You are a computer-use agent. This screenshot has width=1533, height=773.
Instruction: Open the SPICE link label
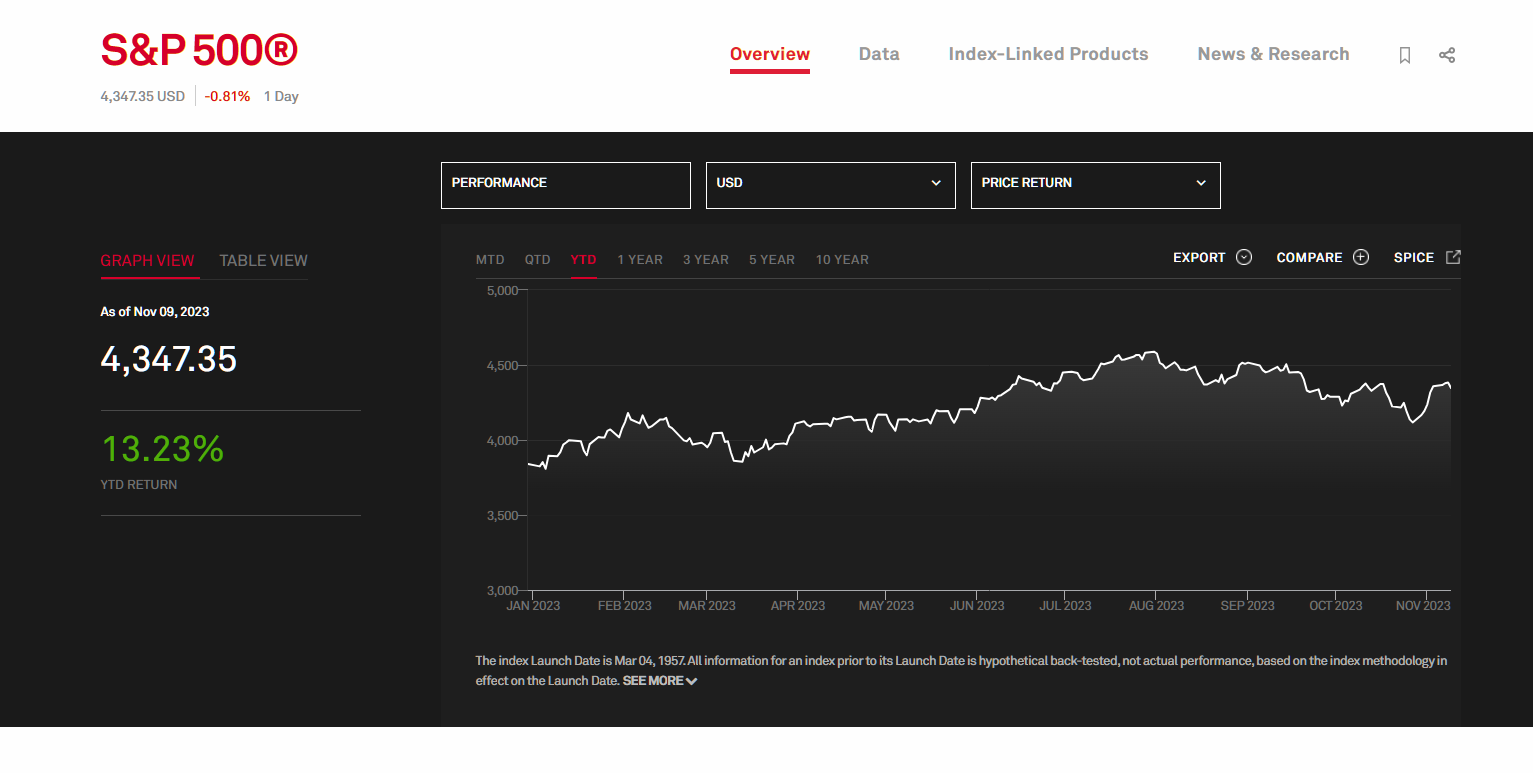(x=1414, y=257)
